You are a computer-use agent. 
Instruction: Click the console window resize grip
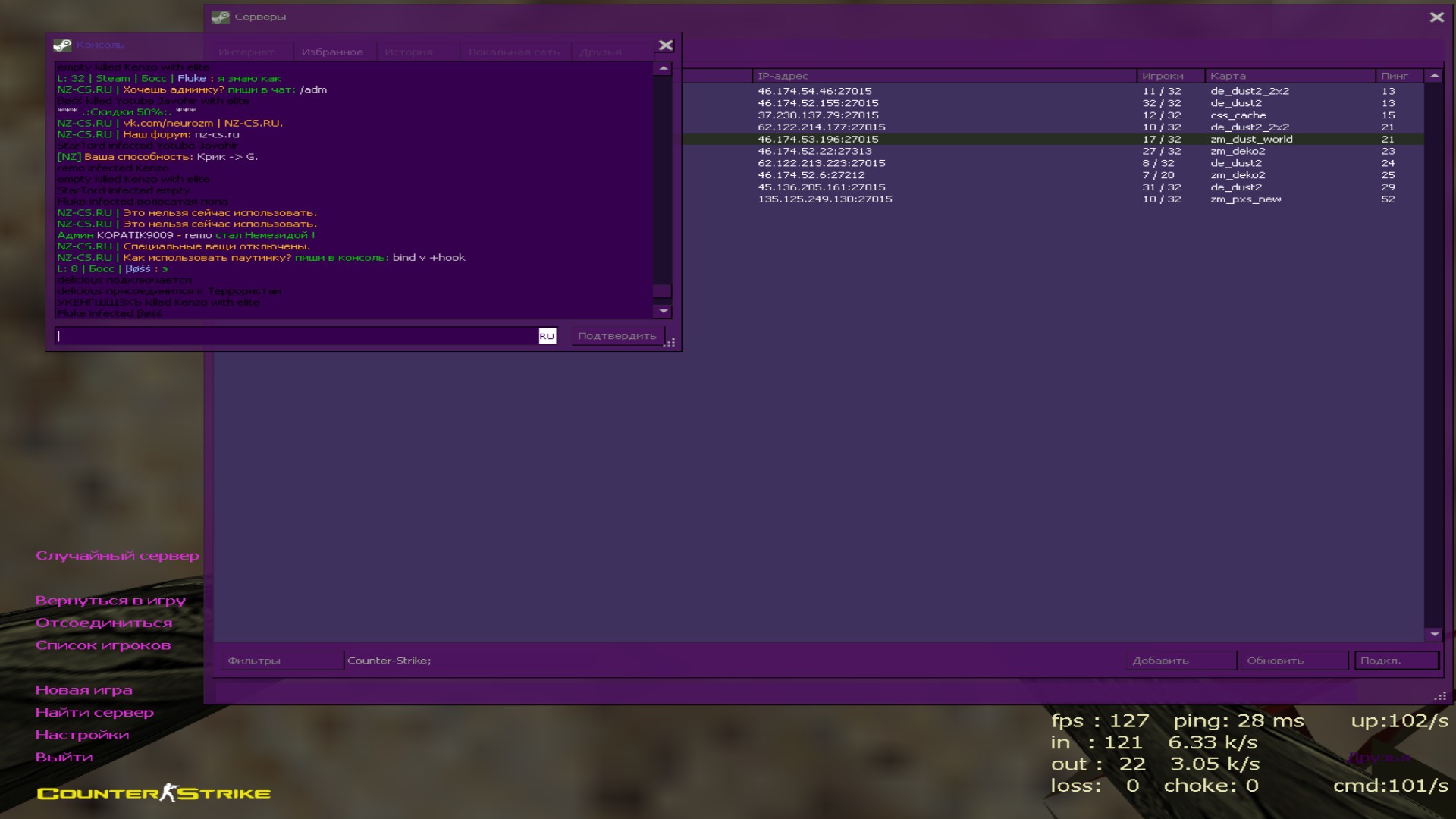click(670, 343)
